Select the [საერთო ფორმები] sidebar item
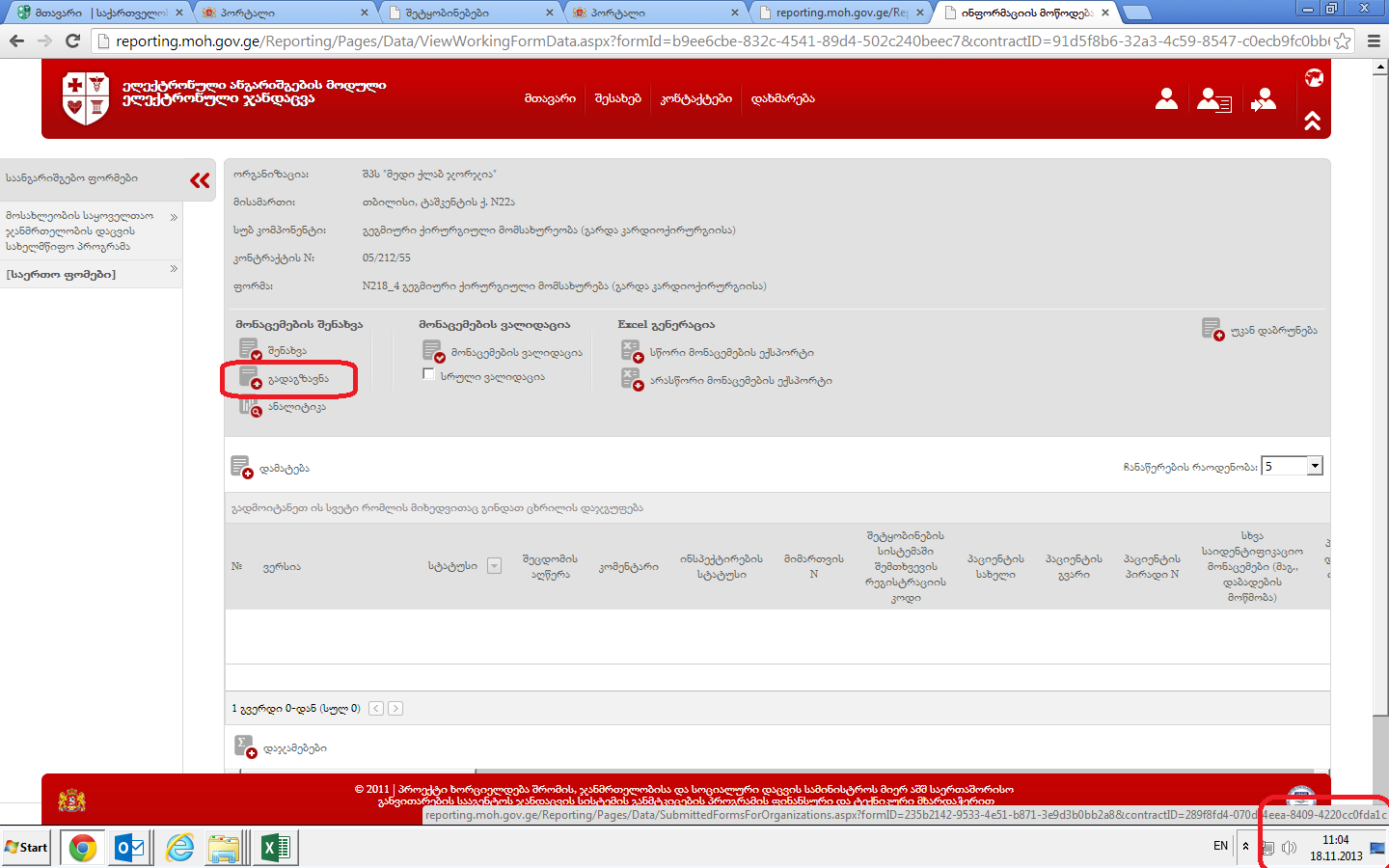The image size is (1389, 868). pos(61,274)
